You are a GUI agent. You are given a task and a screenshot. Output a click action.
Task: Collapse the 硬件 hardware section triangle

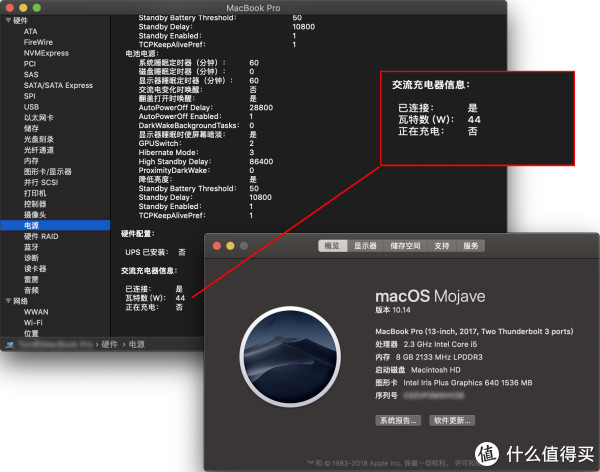click(8, 21)
